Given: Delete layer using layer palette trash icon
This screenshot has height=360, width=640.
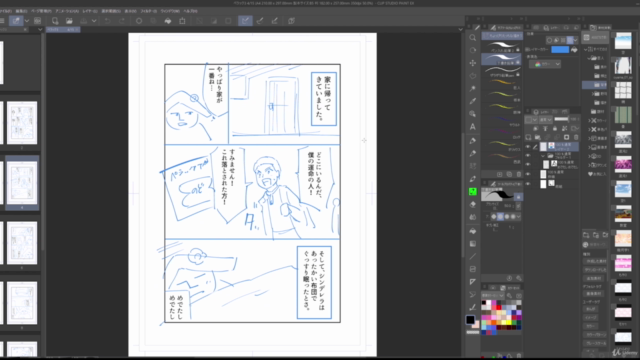Looking at the screenshot, I should (576, 137).
